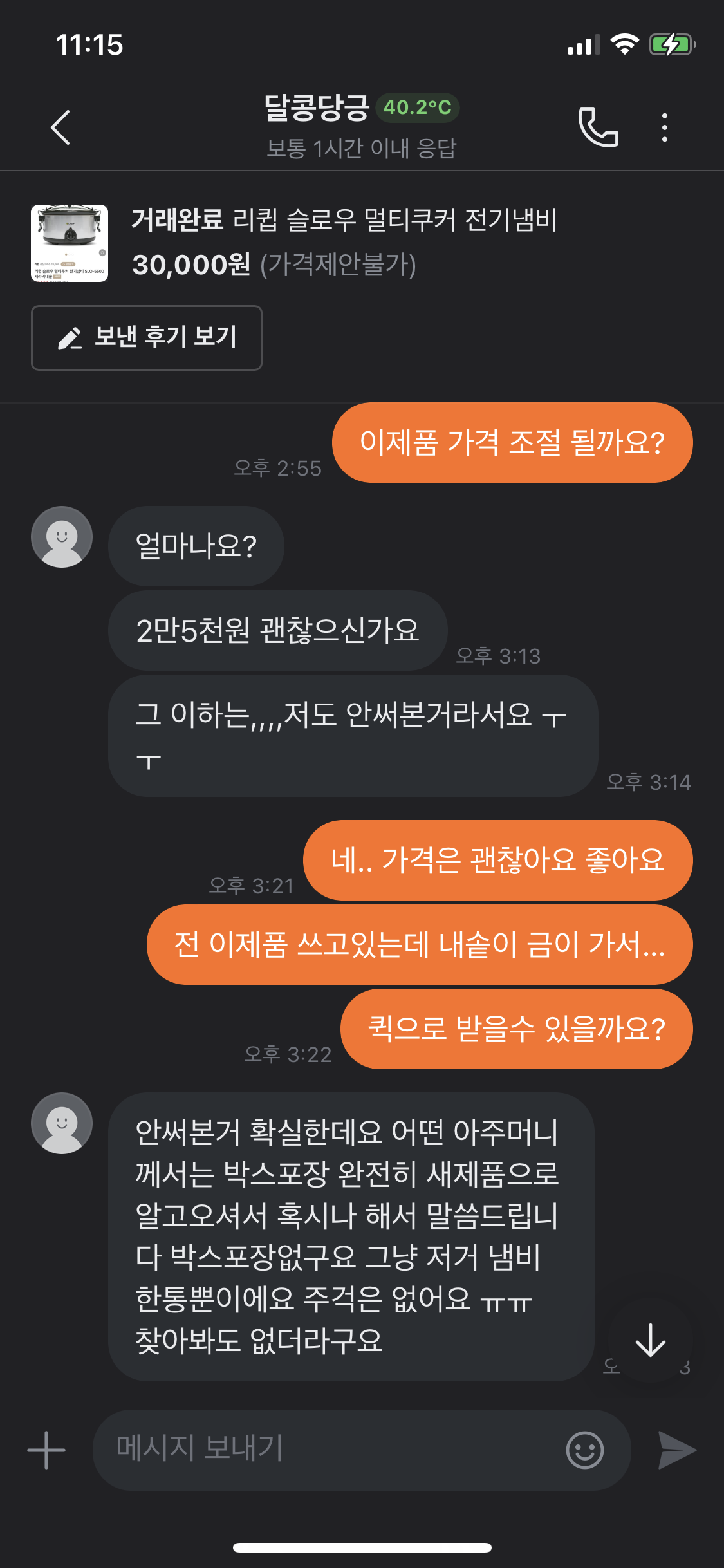The width and height of the screenshot is (724, 1568).
Task: Tap the 40.2°C manner temperature badge
Action: 418,107
